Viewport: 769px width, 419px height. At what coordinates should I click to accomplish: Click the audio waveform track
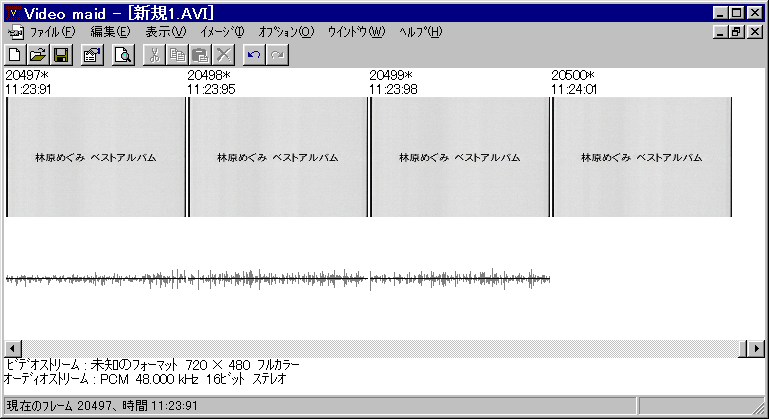coord(278,279)
